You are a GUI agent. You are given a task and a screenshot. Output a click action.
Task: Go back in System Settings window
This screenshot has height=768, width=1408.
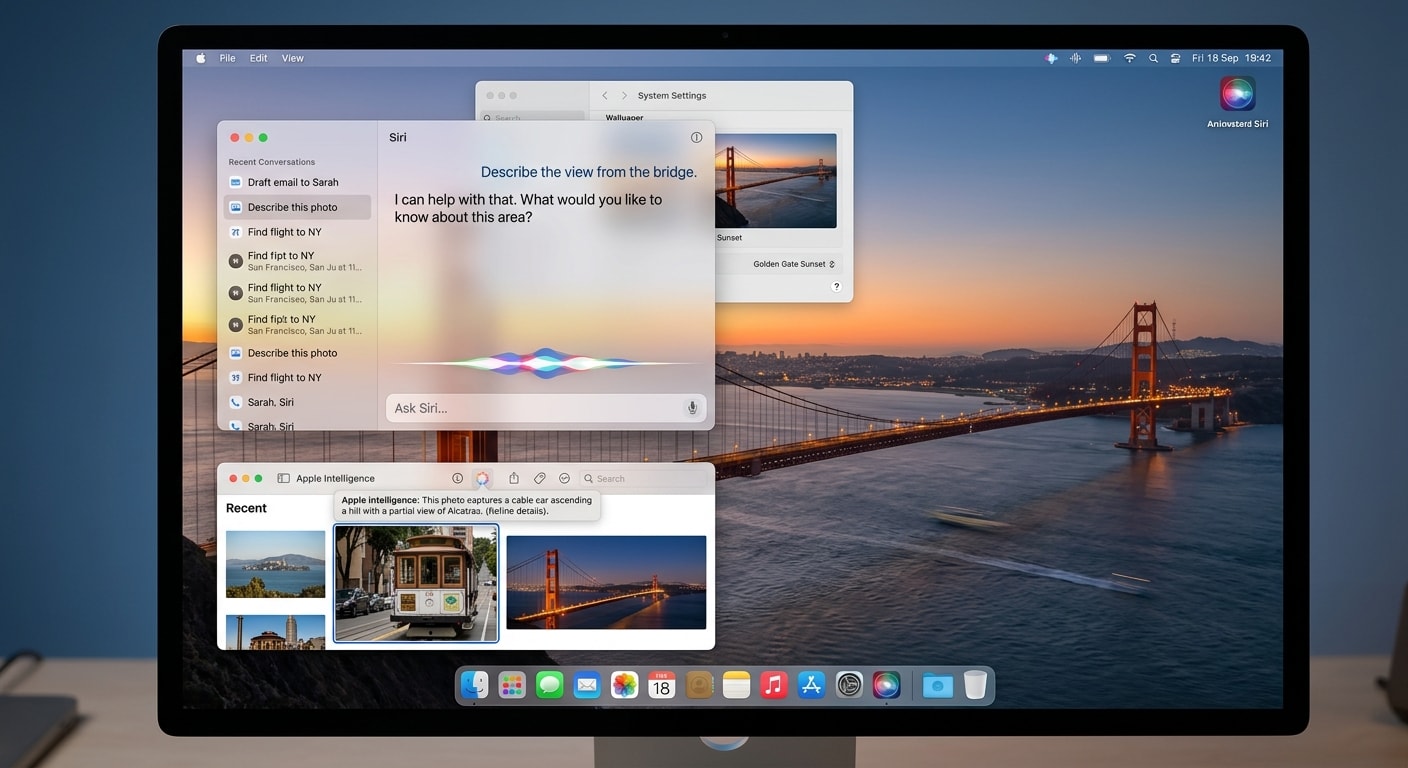[x=605, y=96]
